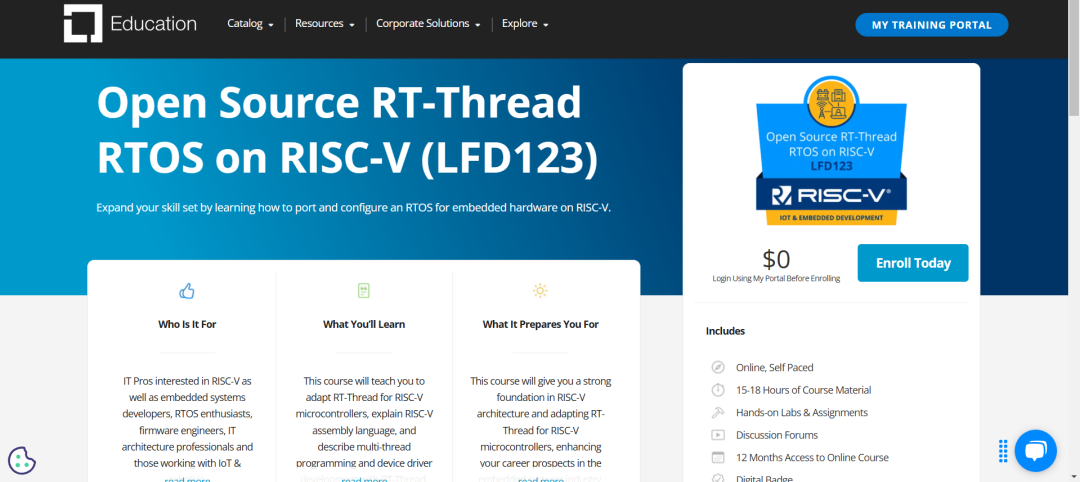Screen dimensions: 1080x482
Task: Expand the Corporate Solutions dropdown menu
Action: click(428, 23)
